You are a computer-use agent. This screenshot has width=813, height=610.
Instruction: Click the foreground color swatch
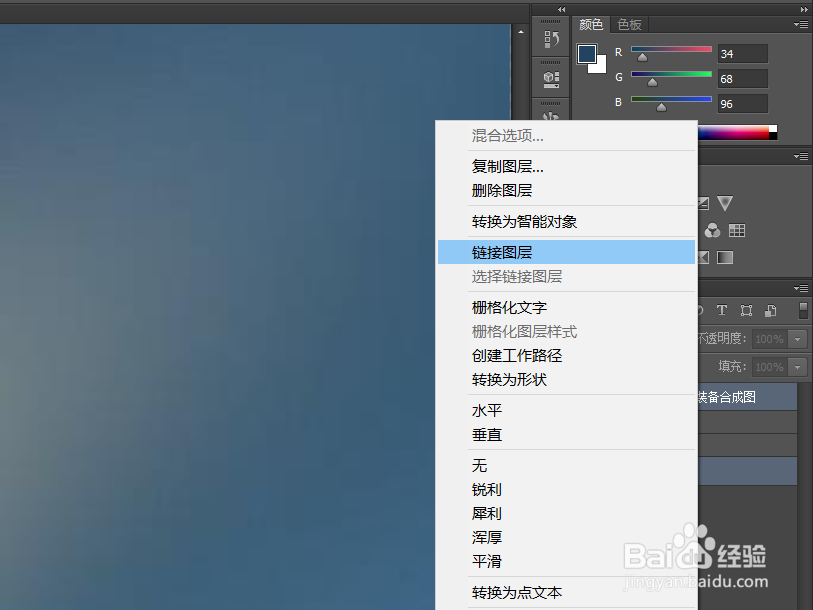(587, 53)
